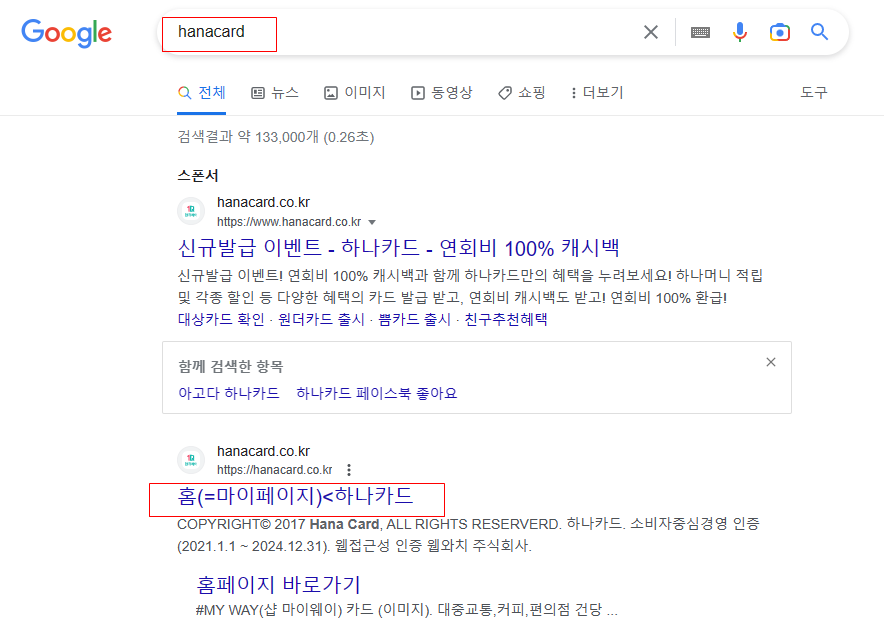Switch to the 이미지 tab
884x628 pixels.
[x=355, y=92]
